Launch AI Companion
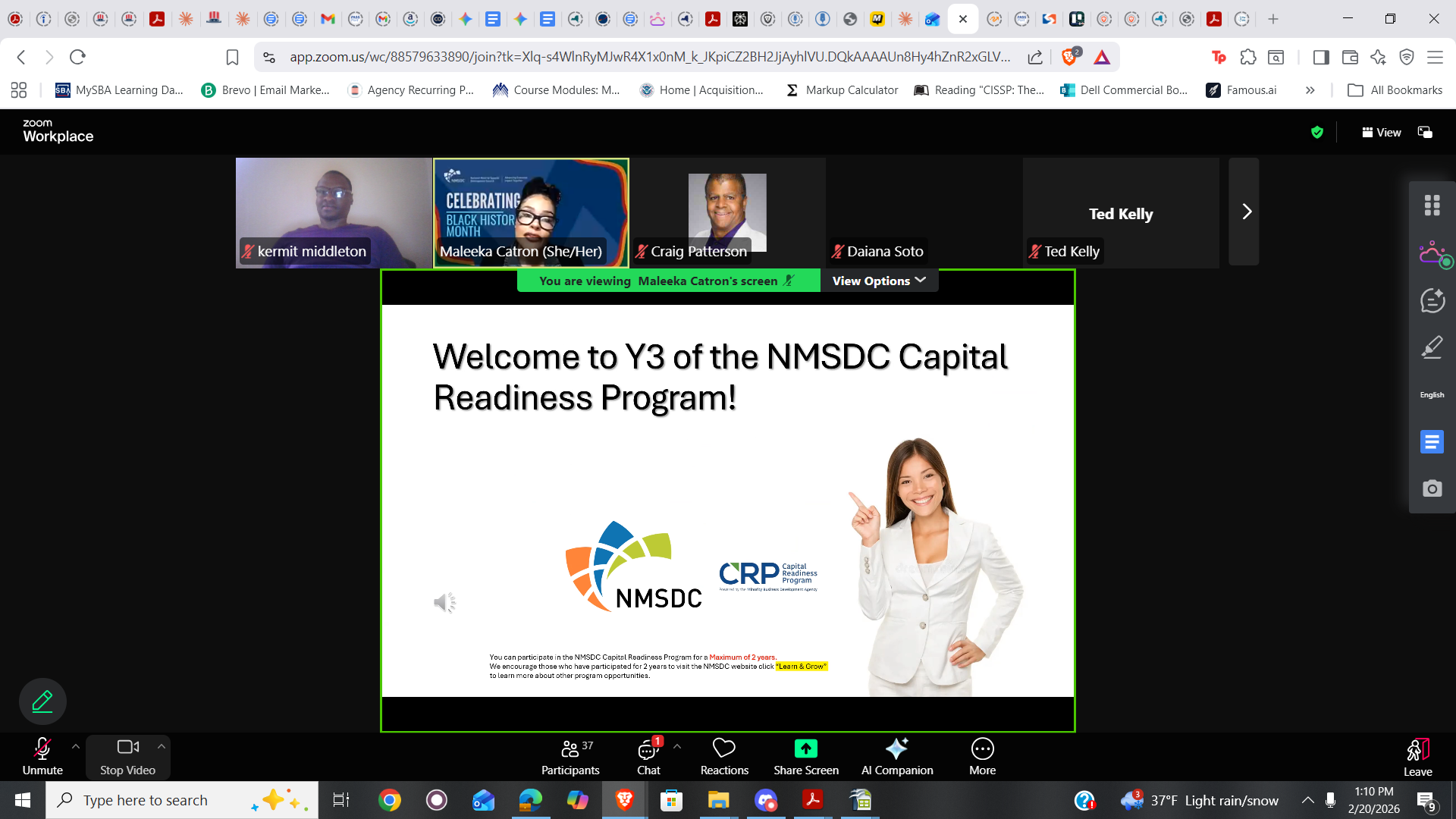The height and width of the screenshot is (819, 1456). pyautogui.click(x=896, y=757)
